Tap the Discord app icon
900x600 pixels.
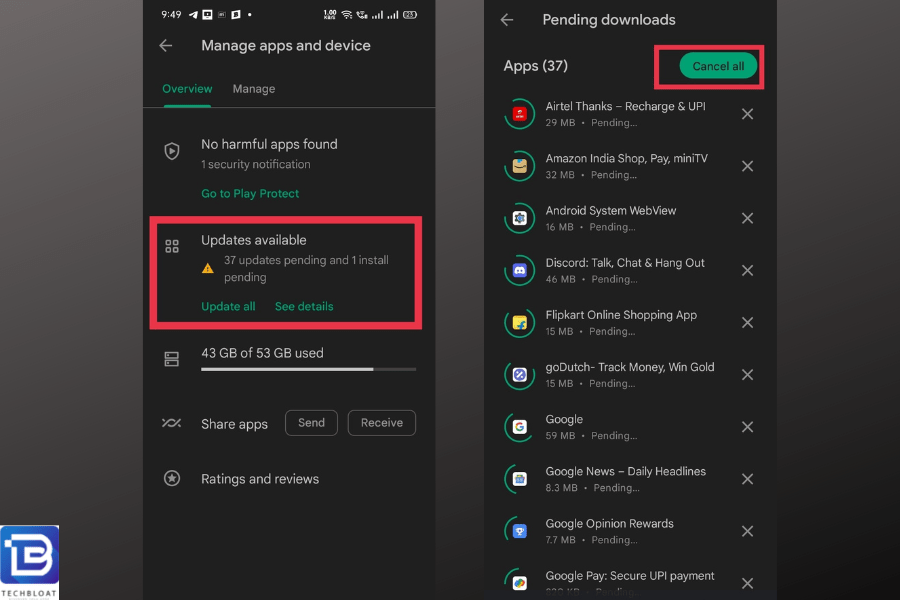[519, 270]
